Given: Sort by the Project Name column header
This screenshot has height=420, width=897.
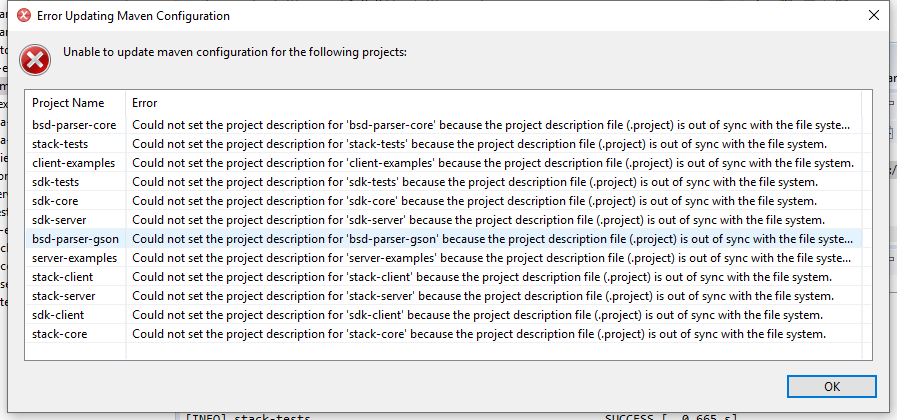Looking at the screenshot, I should [68, 103].
